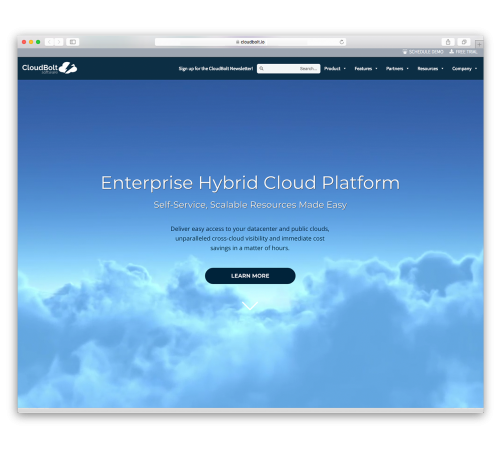Click the cloudbolt.io address bar

250,42
